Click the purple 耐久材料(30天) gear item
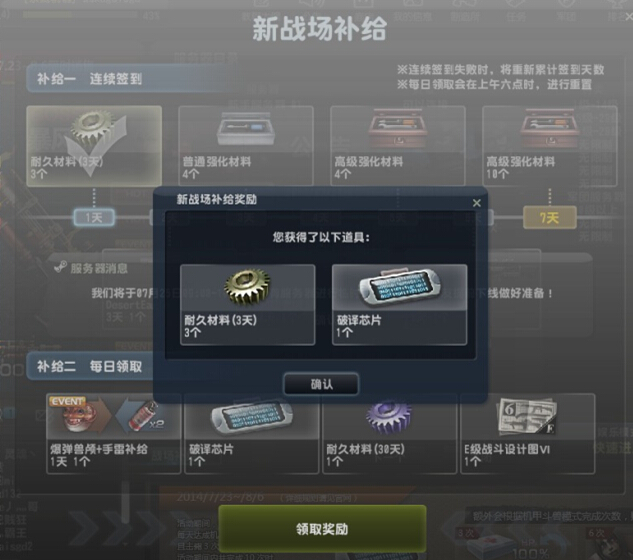 coord(390,434)
